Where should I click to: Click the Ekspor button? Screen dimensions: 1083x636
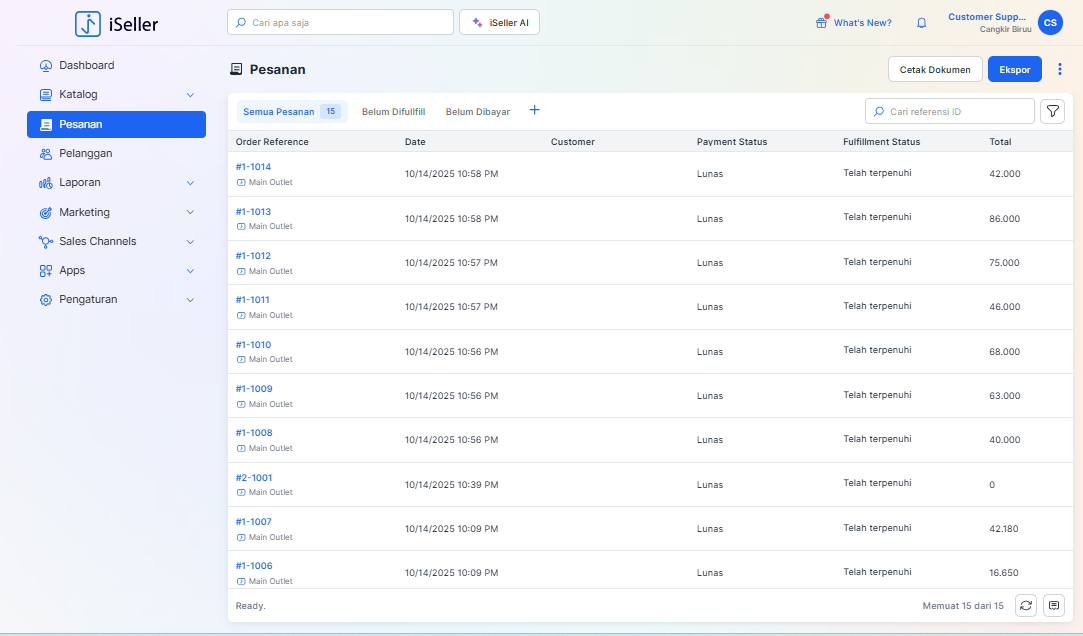tap(1014, 69)
